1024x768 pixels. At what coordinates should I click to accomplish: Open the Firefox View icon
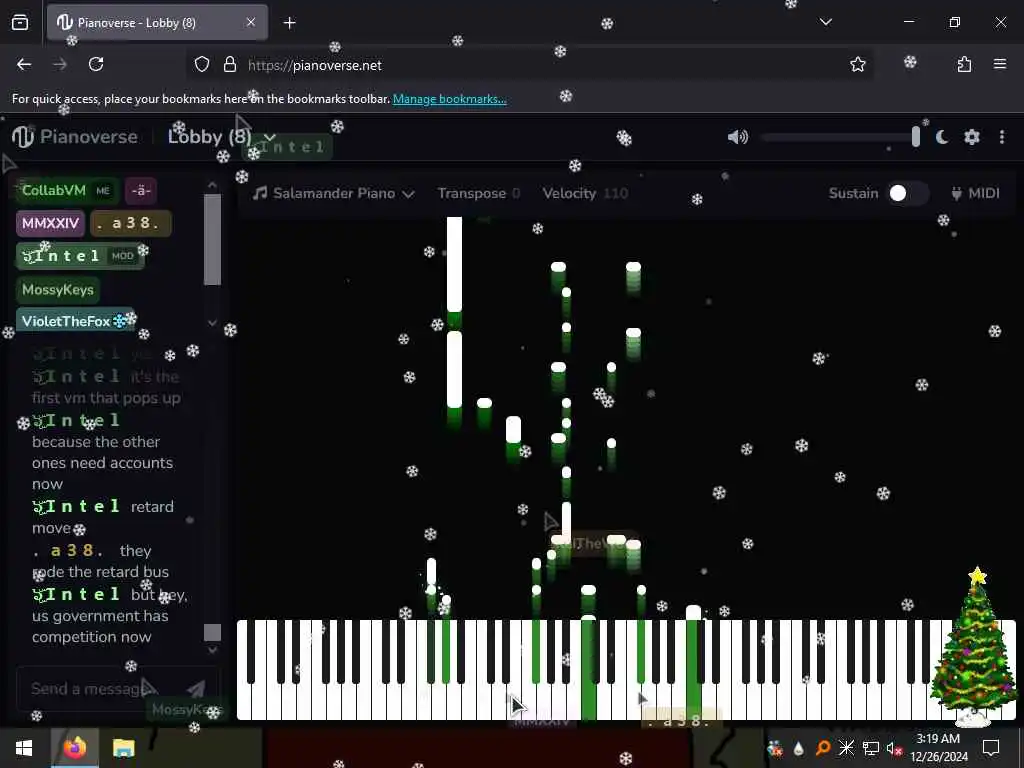20,22
